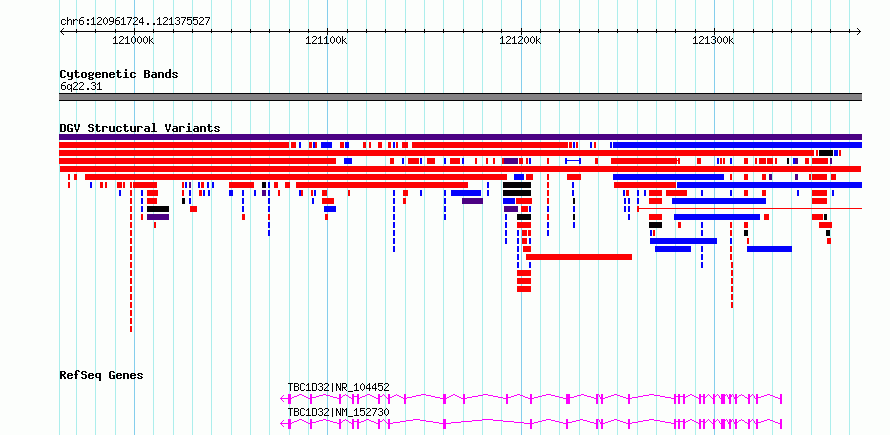Select the Cytogenetic Bands track title
The width and height of the screenshot is (890, 435).
[x=119, y=74]
